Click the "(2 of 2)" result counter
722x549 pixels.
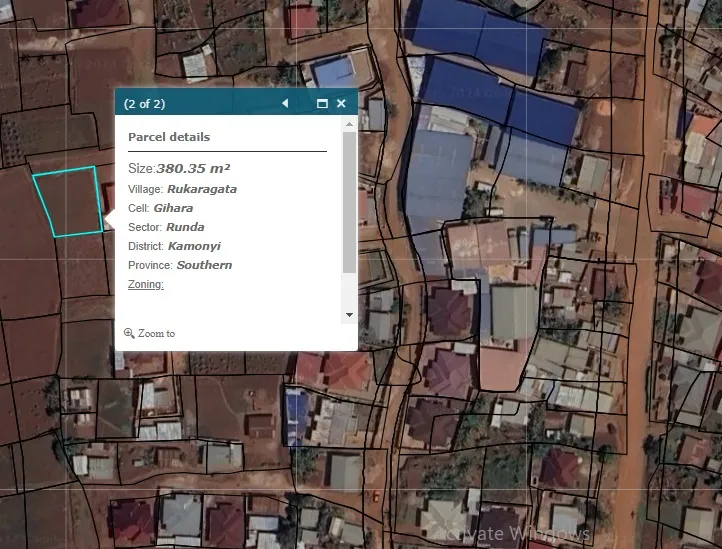pos(144,104)
